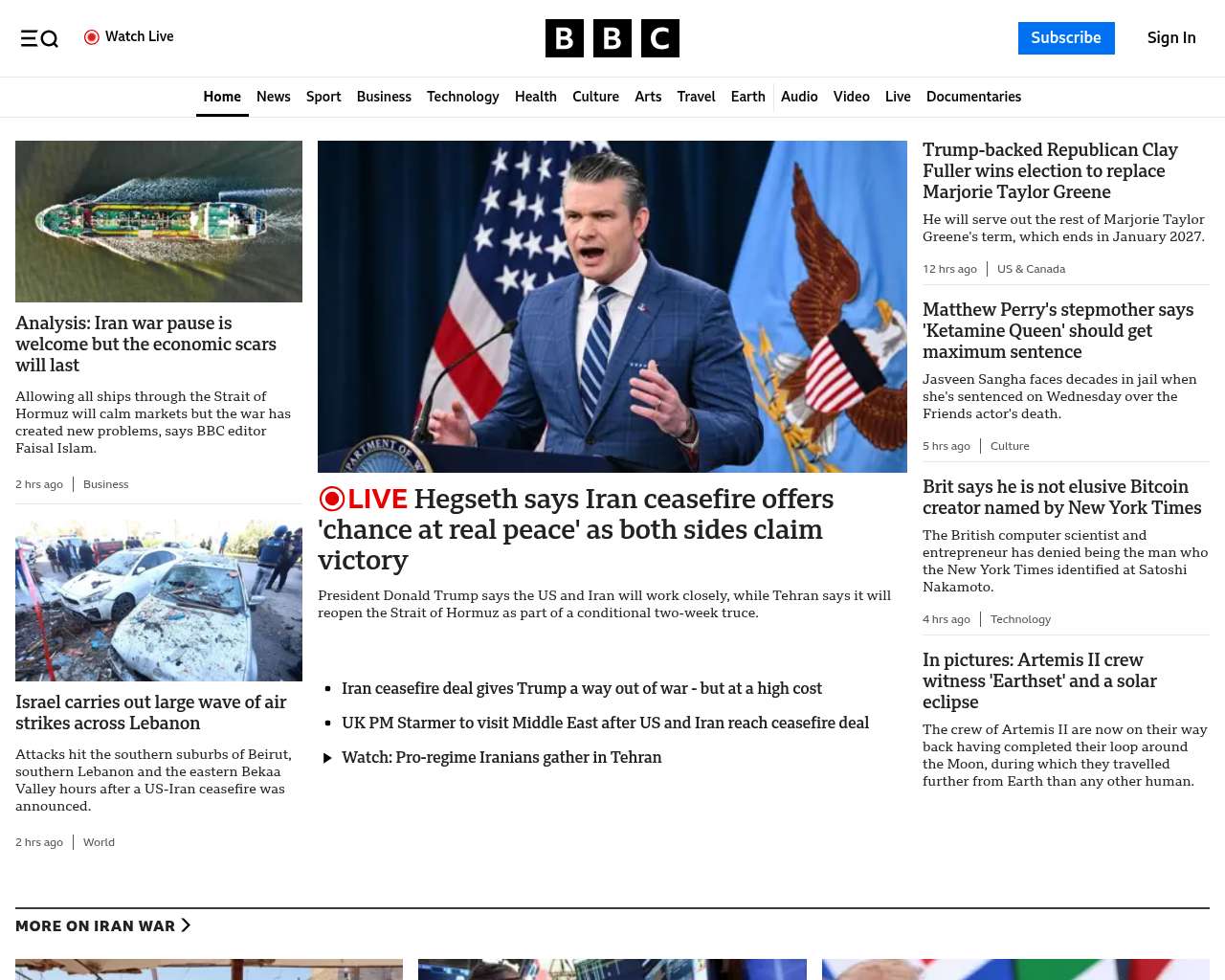Select the News tab
This screenshot has width=1225, height=980.
tap(273, 97)
